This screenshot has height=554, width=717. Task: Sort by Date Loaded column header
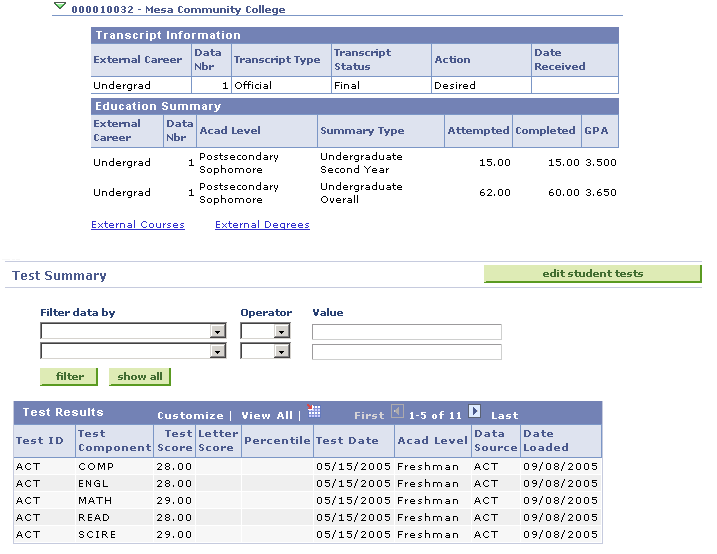[x=546, y=441]
